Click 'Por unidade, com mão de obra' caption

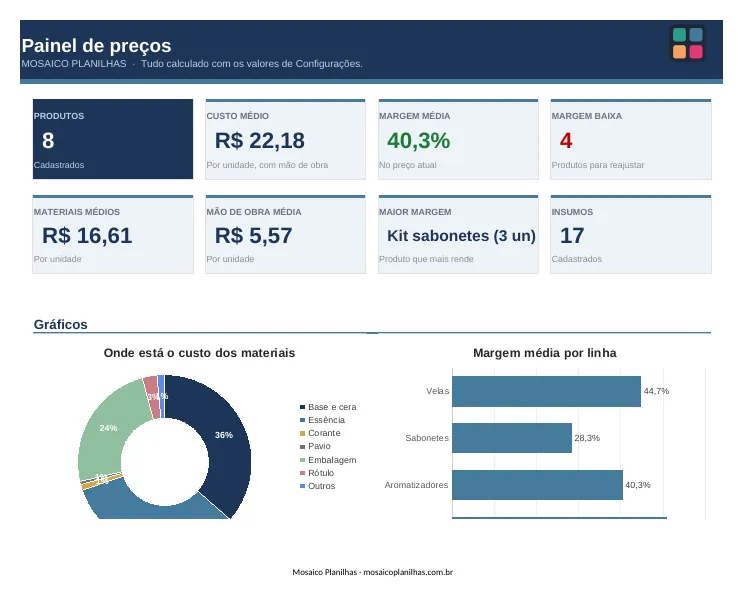pos(267,165)
